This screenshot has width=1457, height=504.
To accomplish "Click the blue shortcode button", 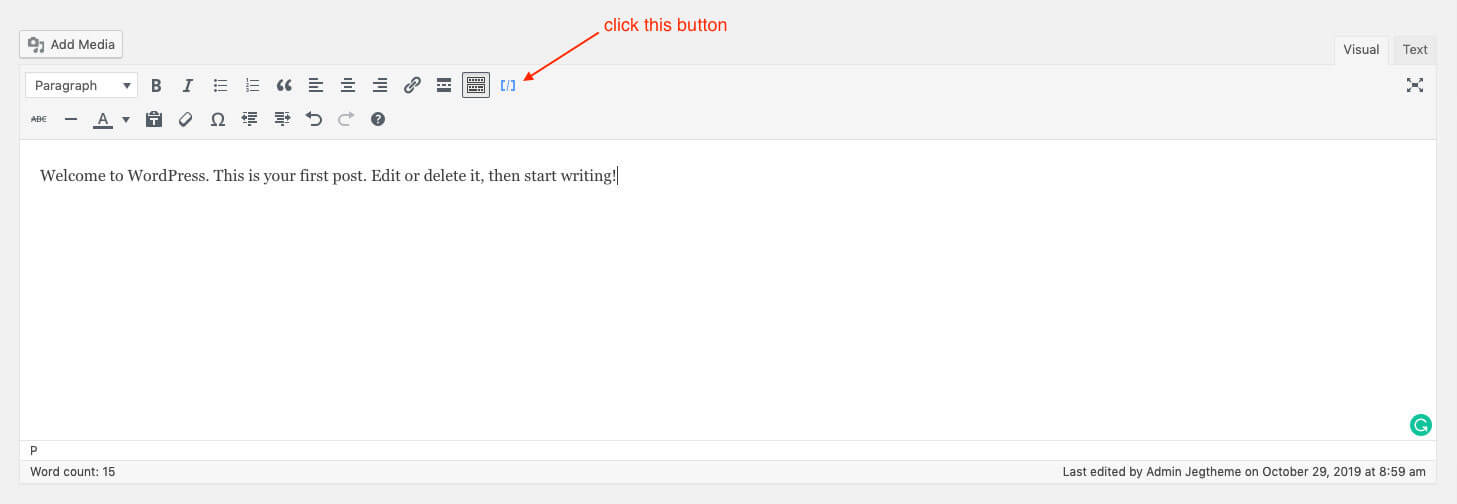I will click(508, 86).
